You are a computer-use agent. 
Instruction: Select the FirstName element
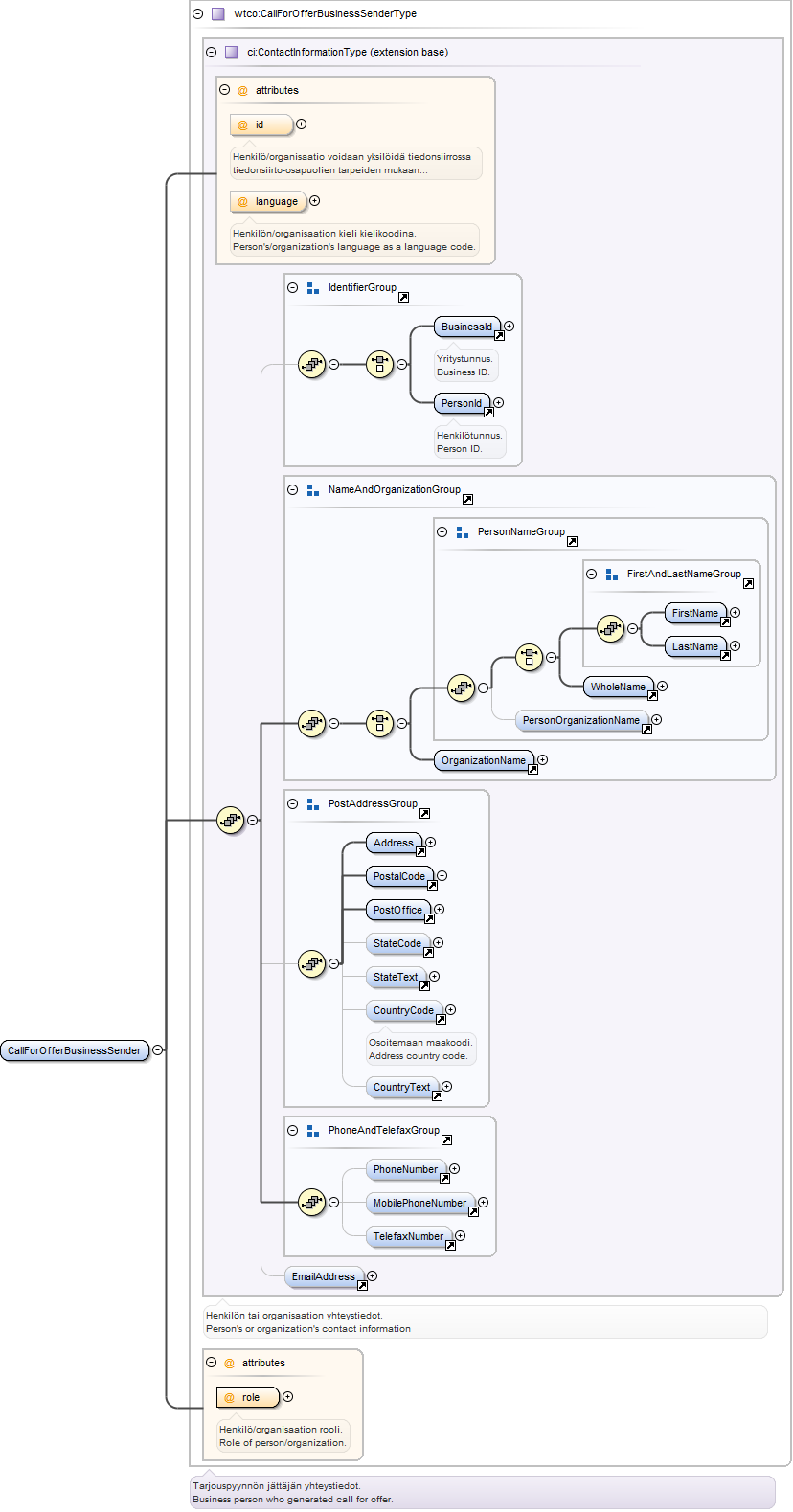(x=695, y=614)
